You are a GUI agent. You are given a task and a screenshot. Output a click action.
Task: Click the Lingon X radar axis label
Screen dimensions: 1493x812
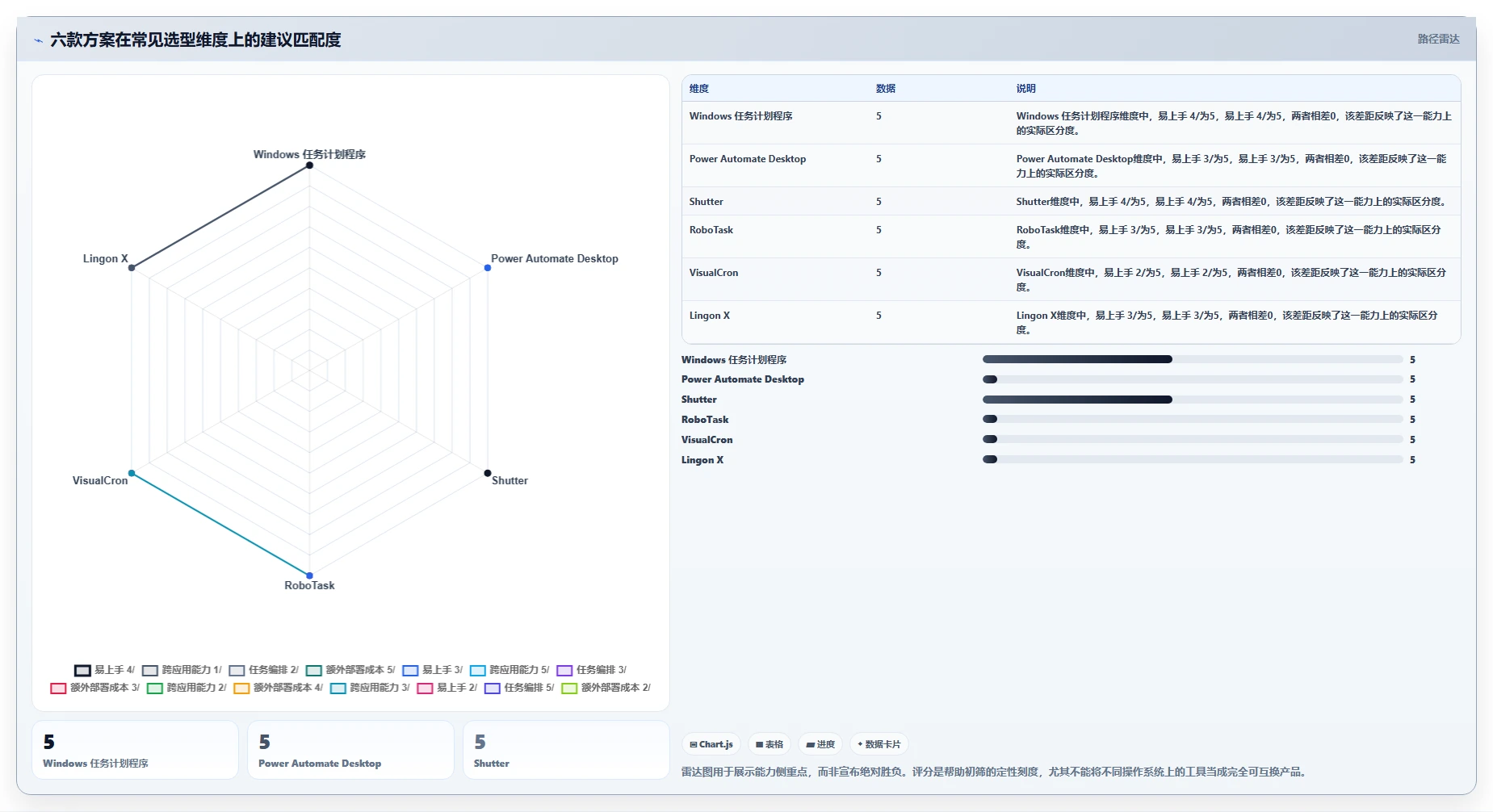click(x=105, y=258)
